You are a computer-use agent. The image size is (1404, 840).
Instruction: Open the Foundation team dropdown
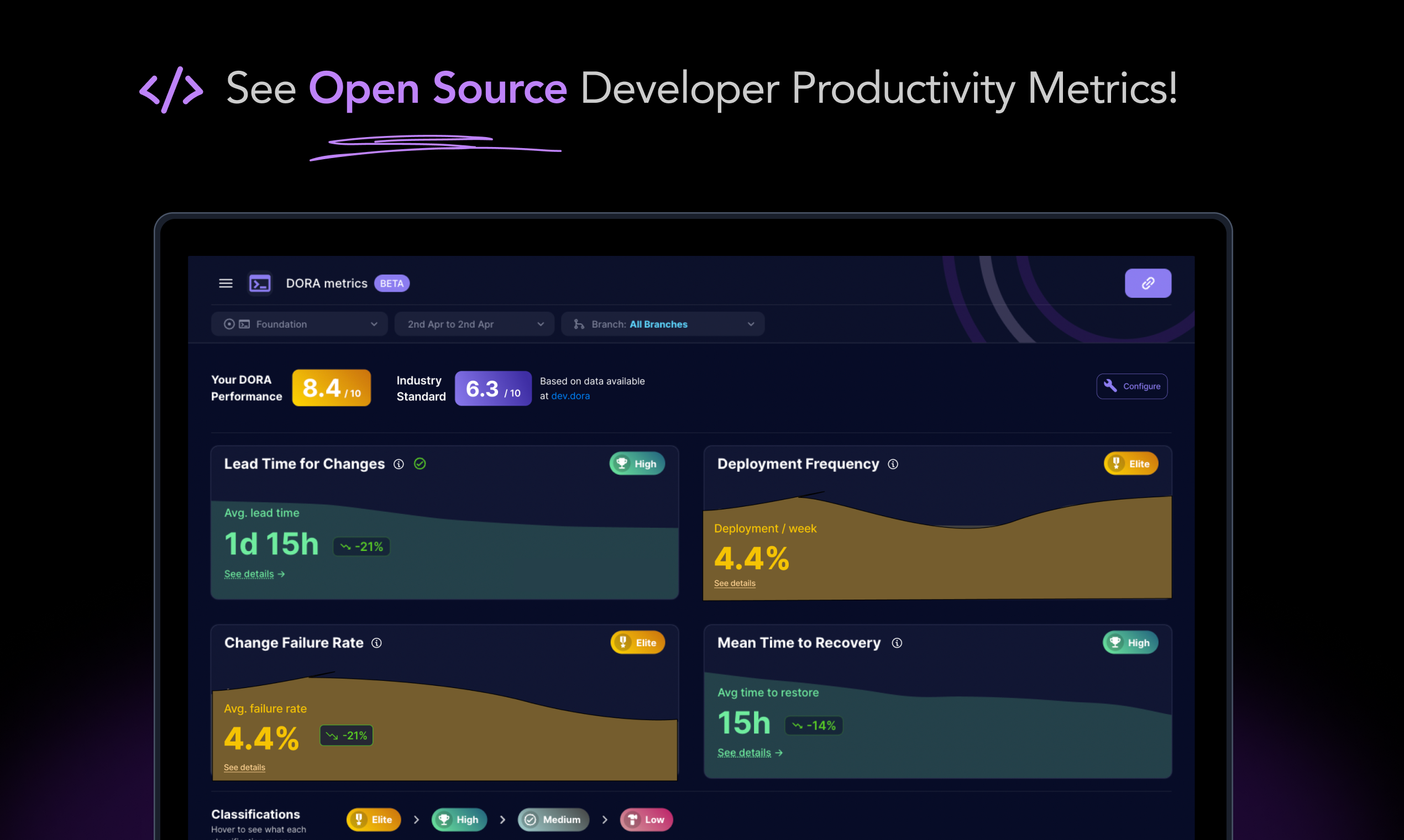pyautogui.click(x=299, y=324)
